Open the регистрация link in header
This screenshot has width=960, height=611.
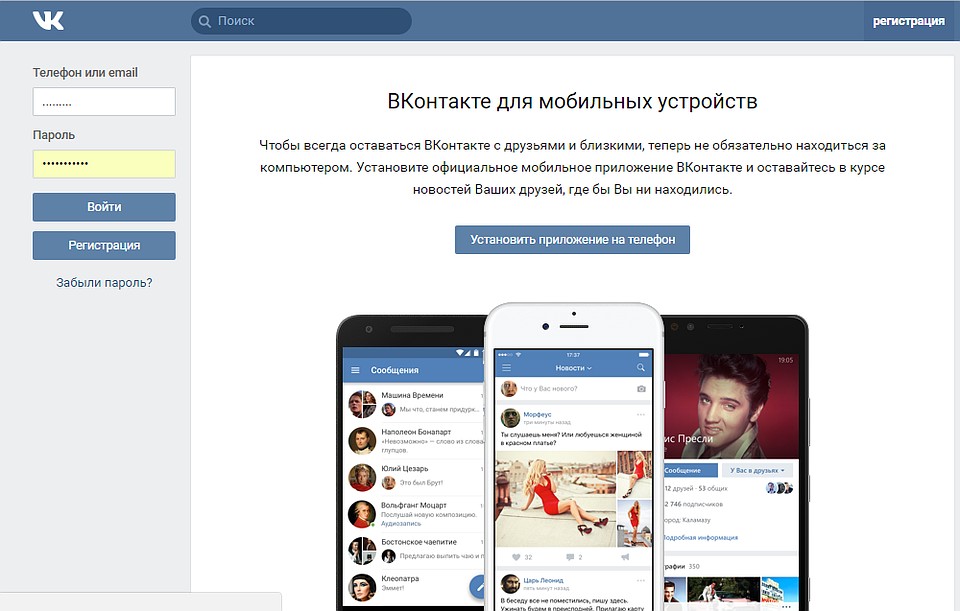point(909,21)
